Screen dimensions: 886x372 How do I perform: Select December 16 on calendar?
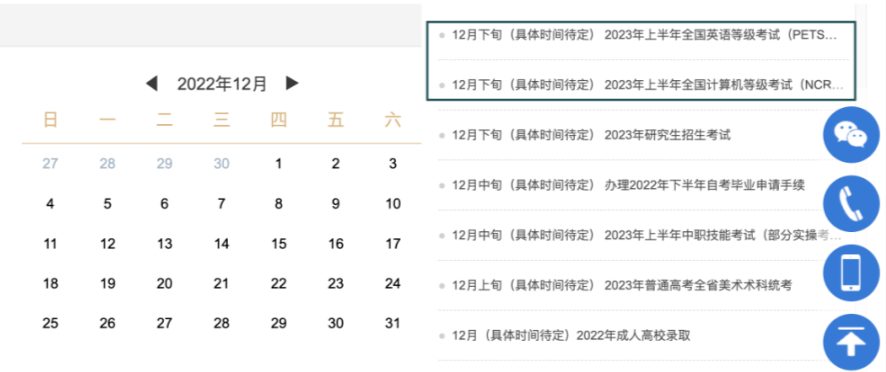[x=336, y=244]
